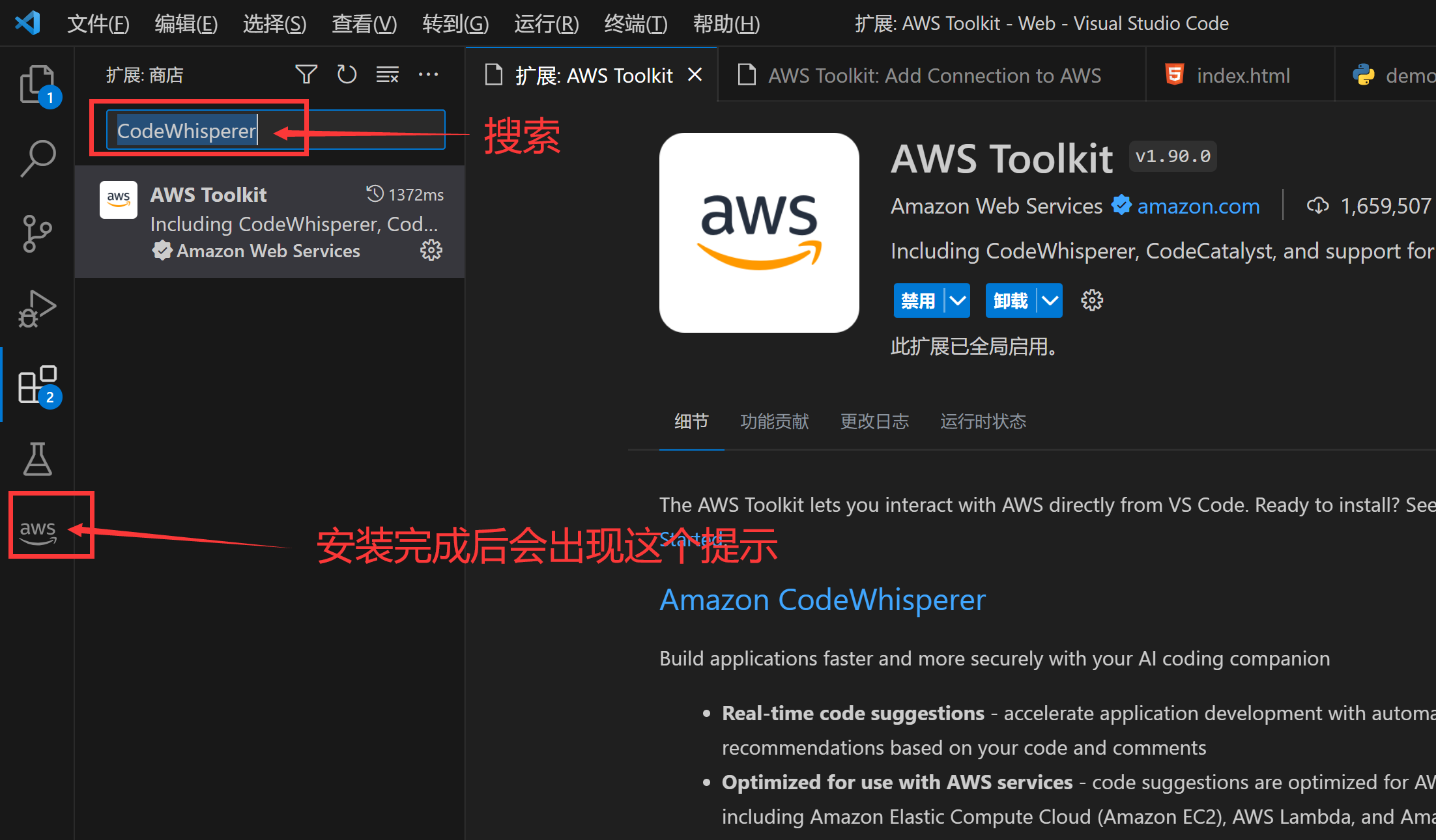Viewport: 1436px width, 840px height.
Task: Switch to the 更改日志 section
Action: [874, 421]
